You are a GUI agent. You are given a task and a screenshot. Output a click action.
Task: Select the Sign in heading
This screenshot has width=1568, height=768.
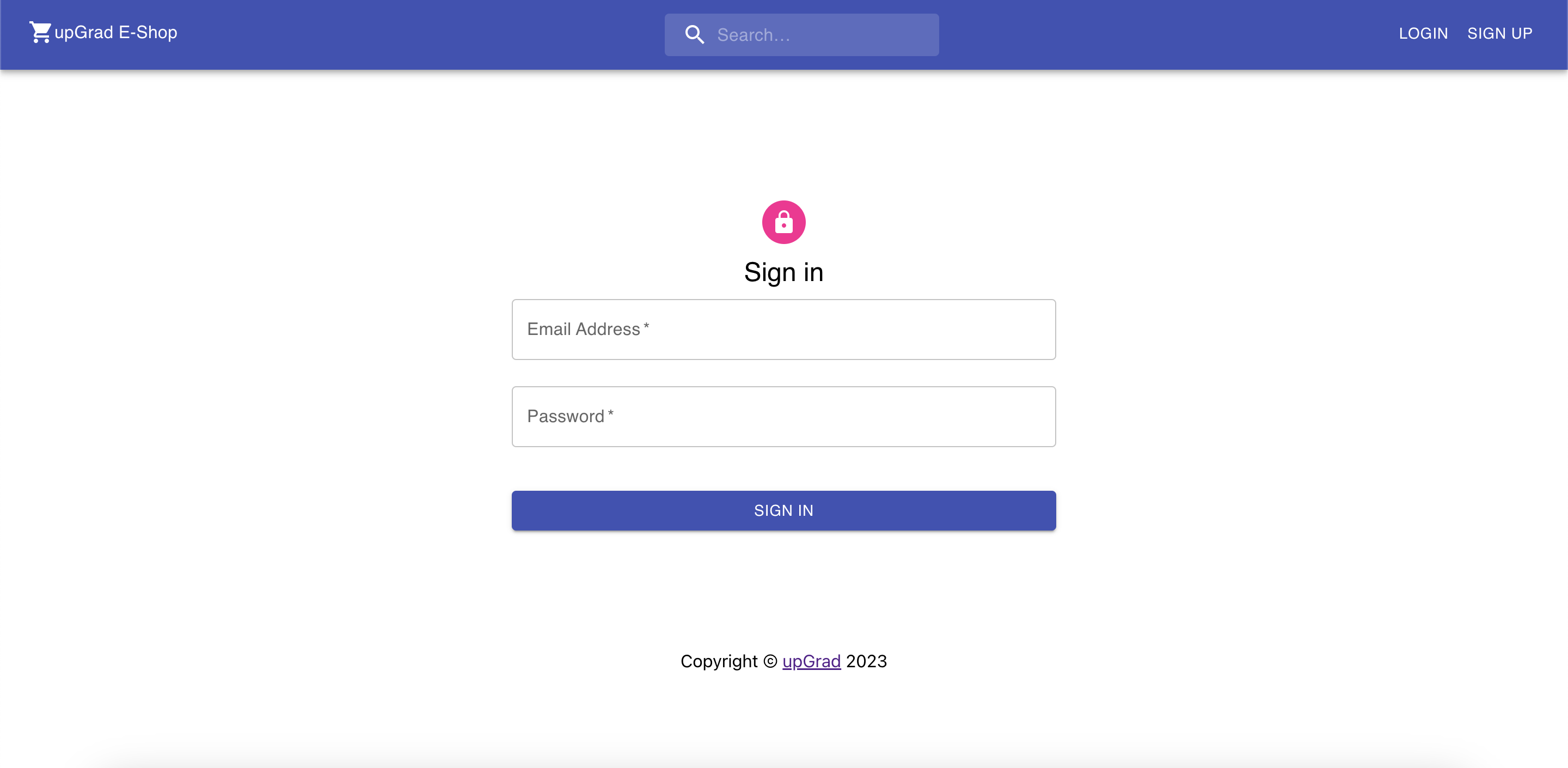pyautogui.click(x=783, y=272)
